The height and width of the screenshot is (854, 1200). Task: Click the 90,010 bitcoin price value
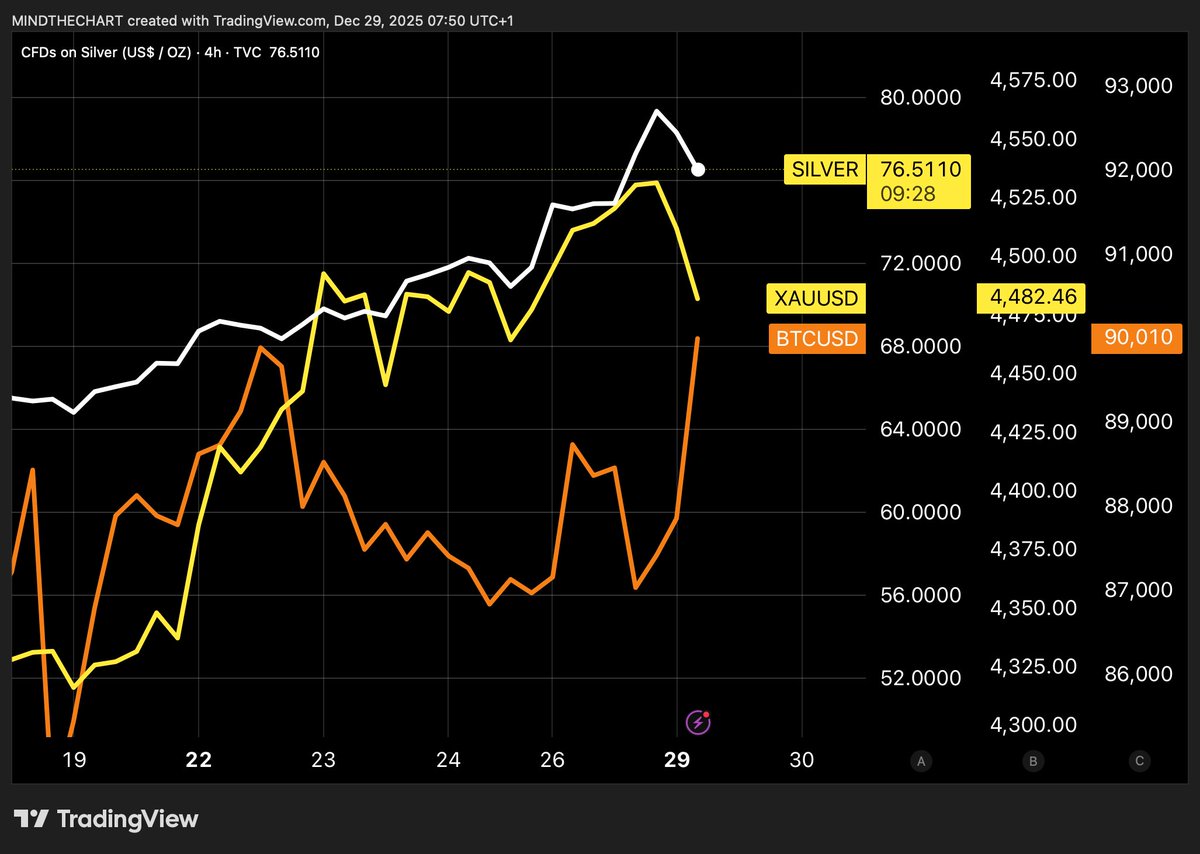click(x=1135, y=339)
